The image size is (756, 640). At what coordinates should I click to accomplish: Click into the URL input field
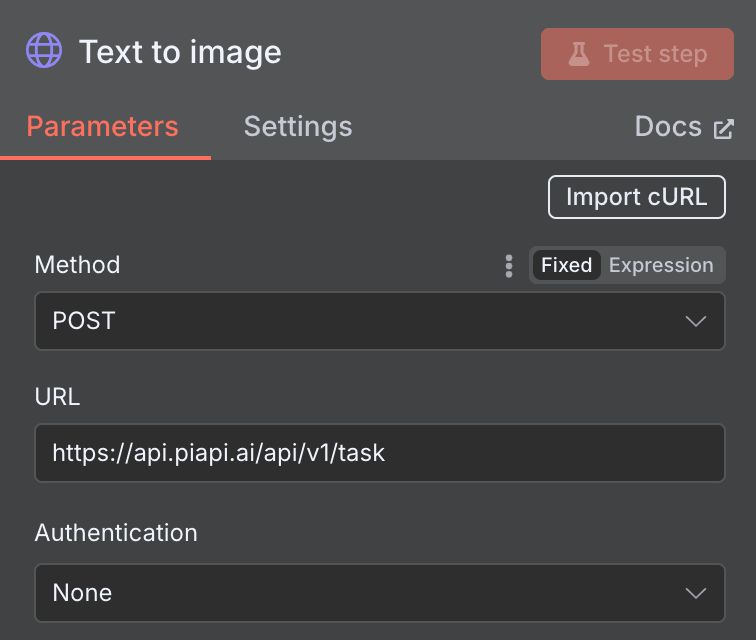click(x=379, y=453)
